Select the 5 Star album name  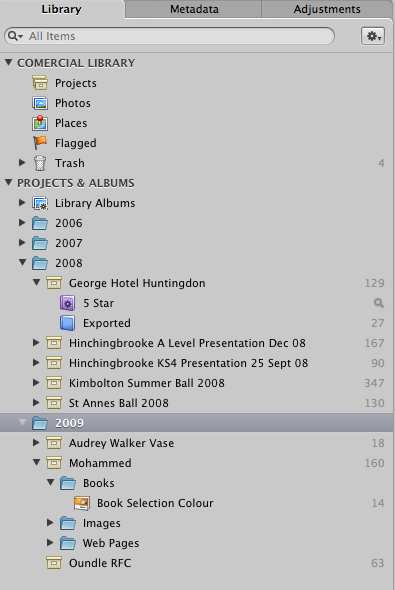point(98,303)
